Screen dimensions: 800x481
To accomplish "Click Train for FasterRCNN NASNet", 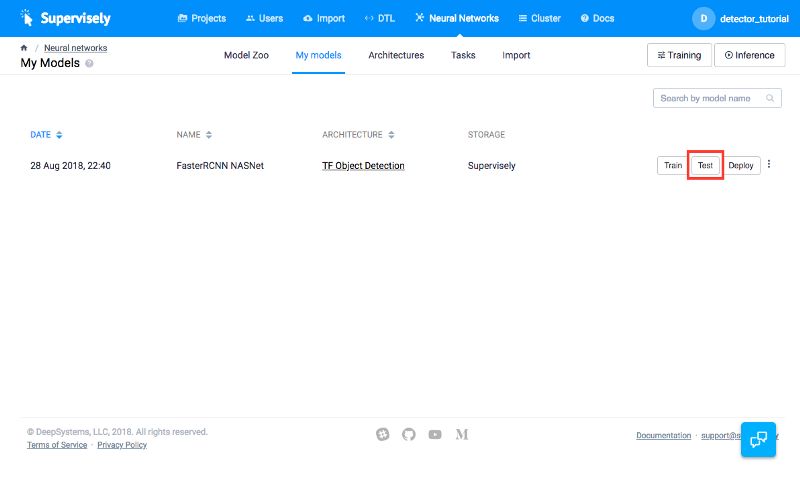I will click(673, 165).
